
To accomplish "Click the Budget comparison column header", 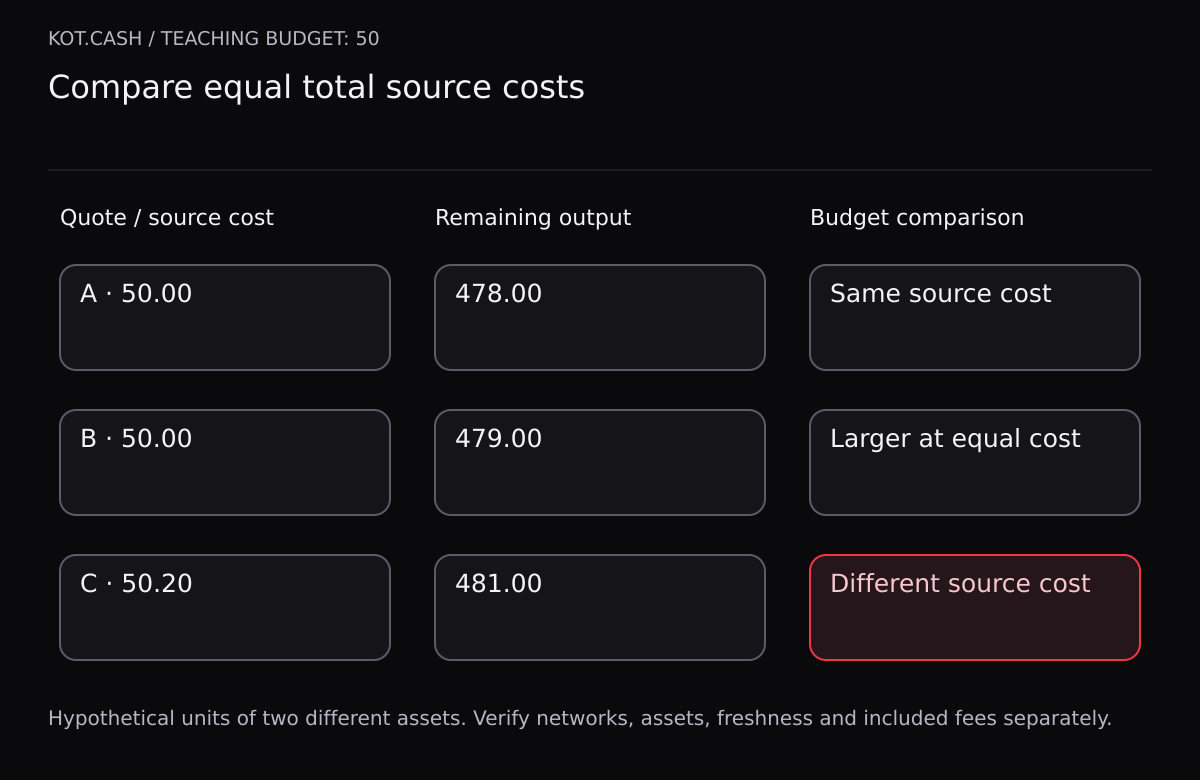I will pyautogui.click(x=917, y=218).
